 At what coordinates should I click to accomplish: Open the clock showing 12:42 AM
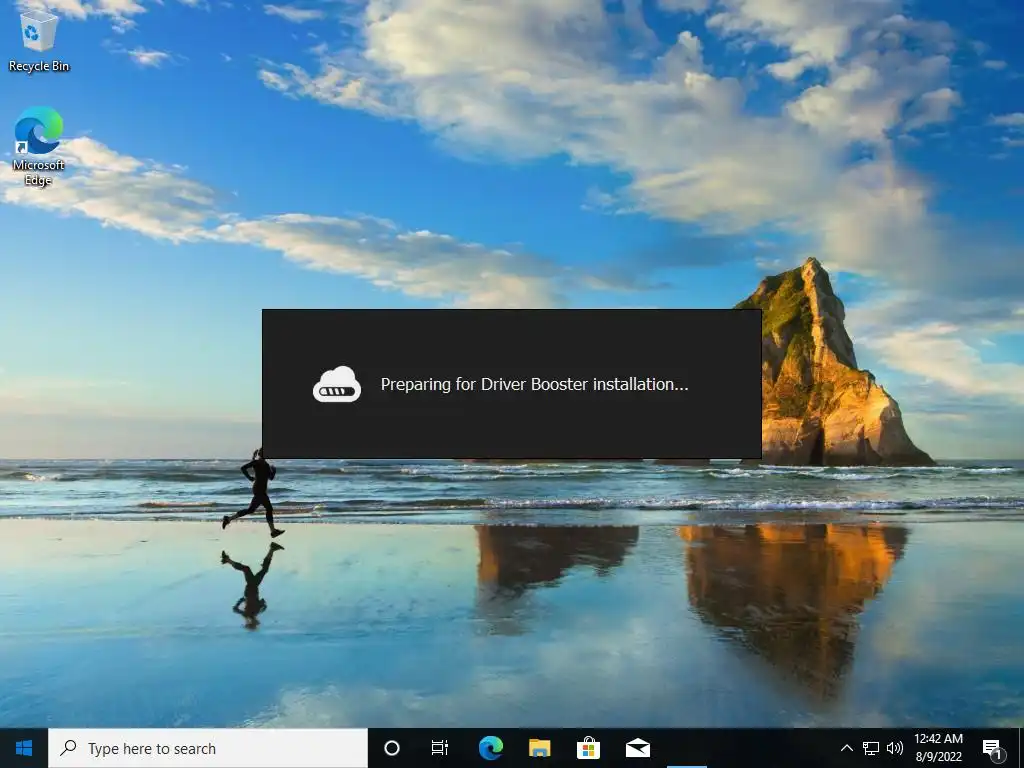coord(938,748)
